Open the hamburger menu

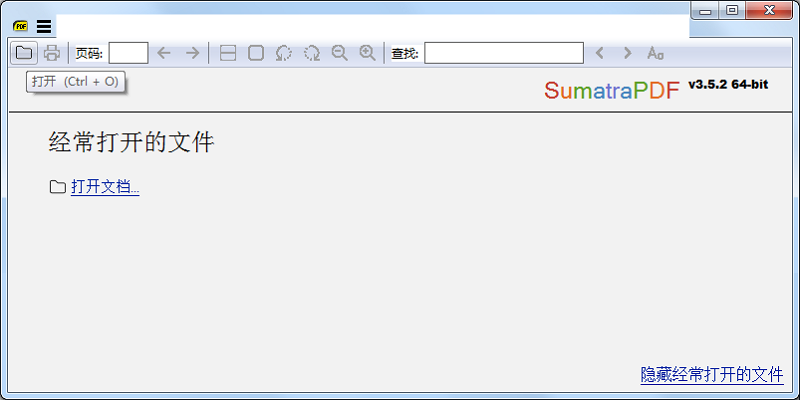(x=44, y=27)
